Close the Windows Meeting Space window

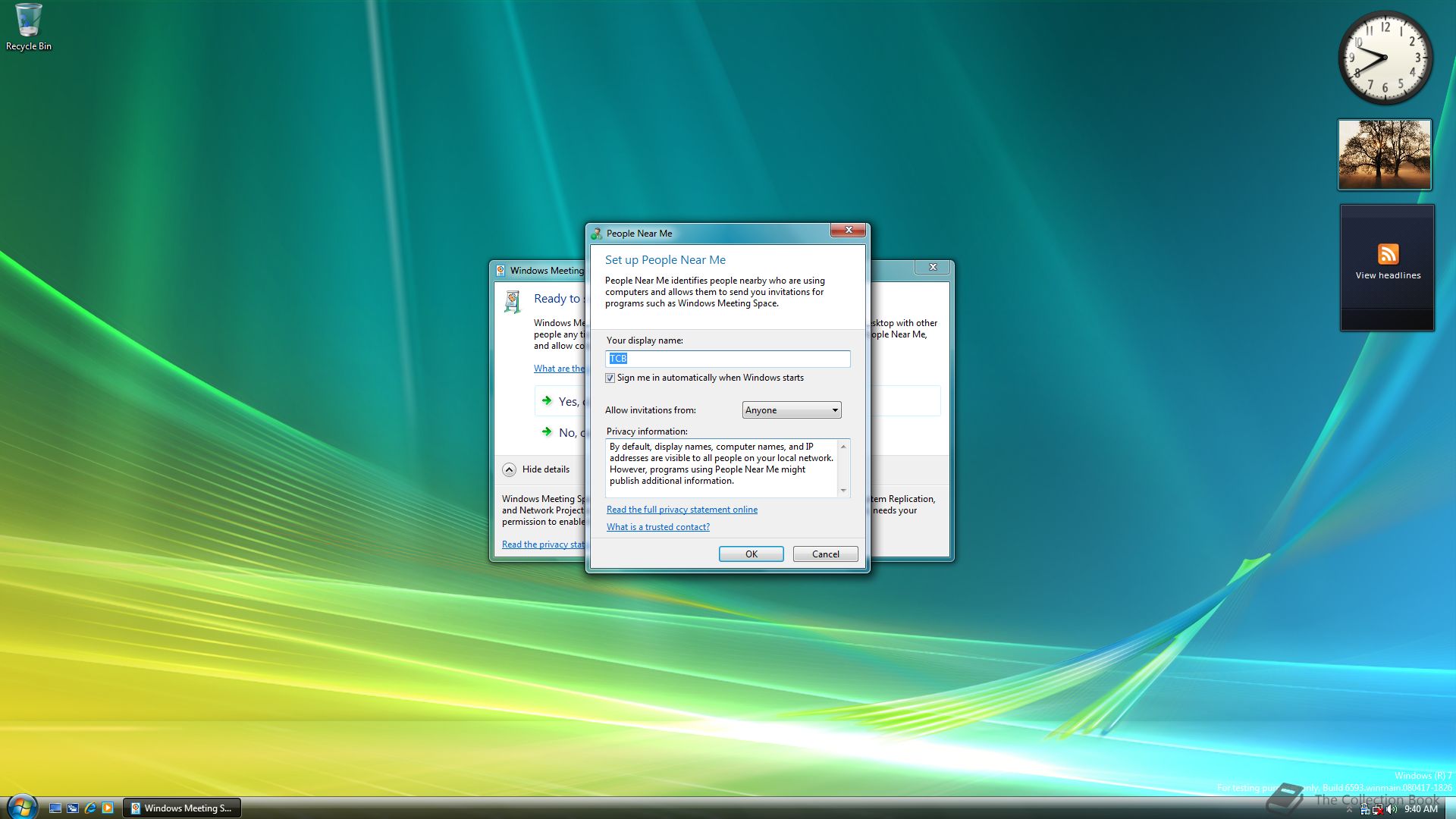point(933,267)
